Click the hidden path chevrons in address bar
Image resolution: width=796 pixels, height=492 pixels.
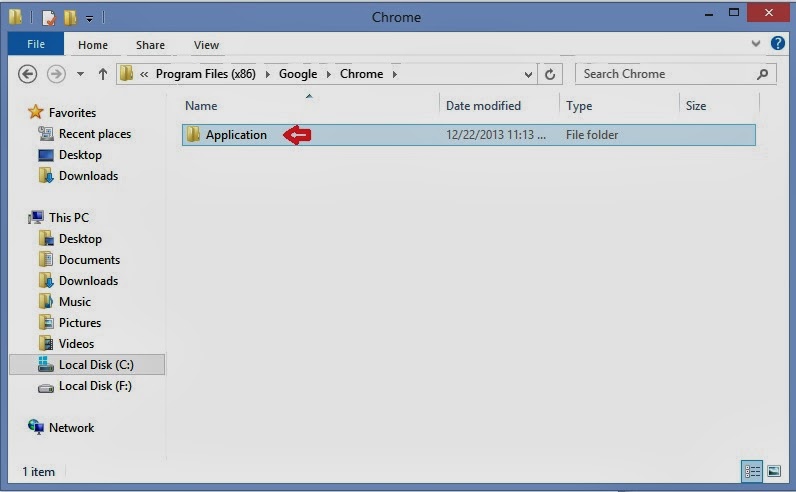(x=144, y=75)
